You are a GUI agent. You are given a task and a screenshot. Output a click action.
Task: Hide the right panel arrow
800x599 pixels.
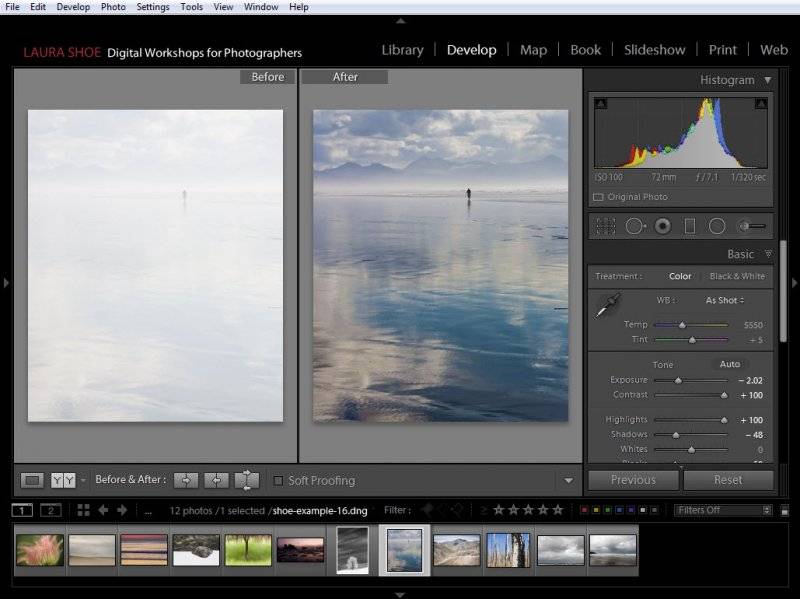794,282
